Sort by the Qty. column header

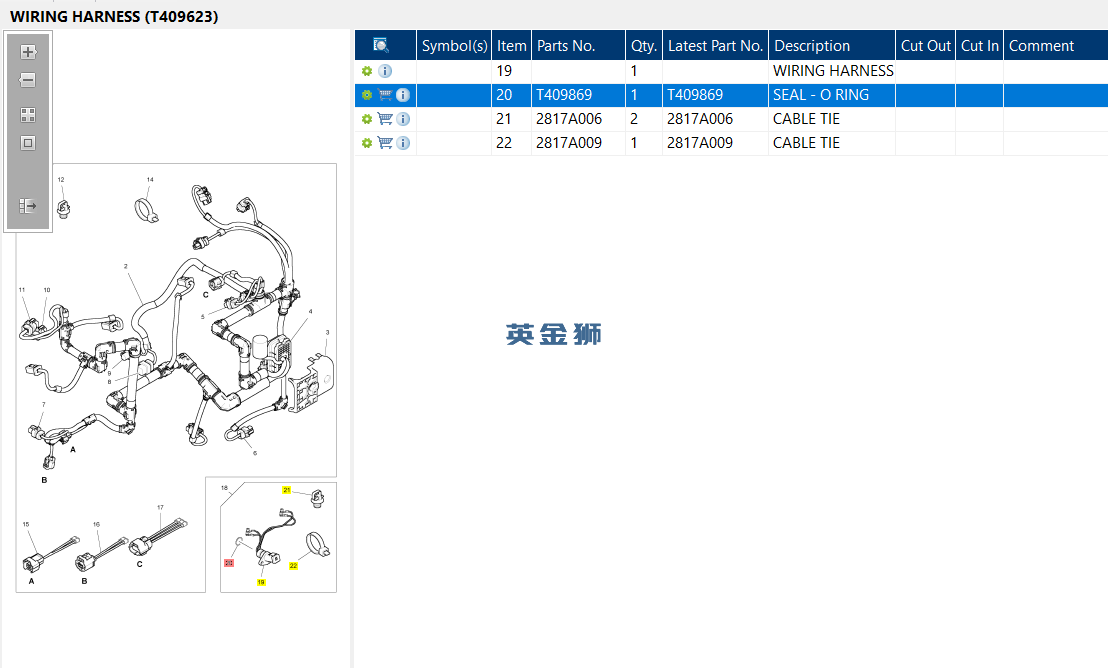(x=644, y=45)
